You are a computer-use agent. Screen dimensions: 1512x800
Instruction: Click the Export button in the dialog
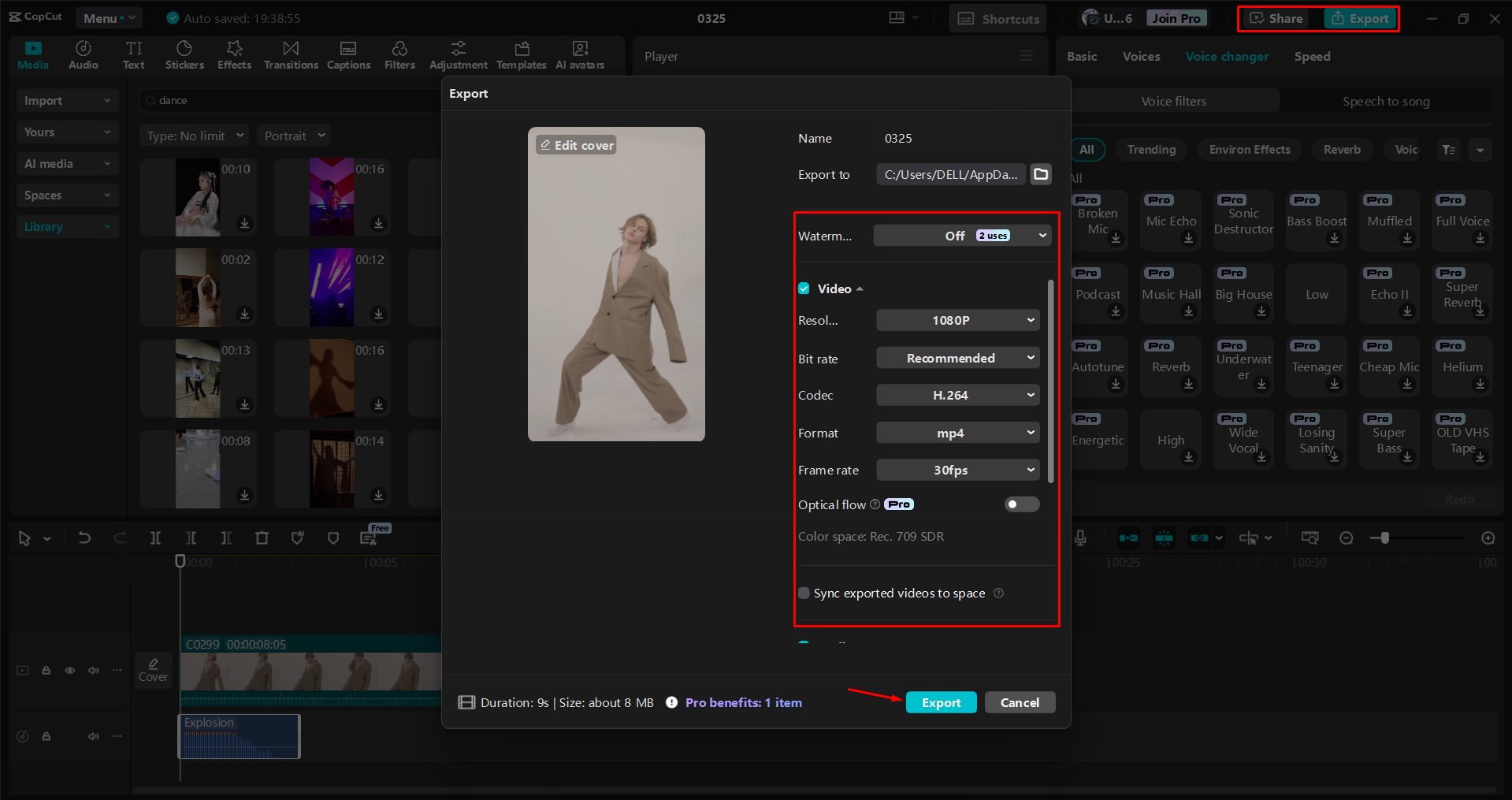[x=941, y=702]
